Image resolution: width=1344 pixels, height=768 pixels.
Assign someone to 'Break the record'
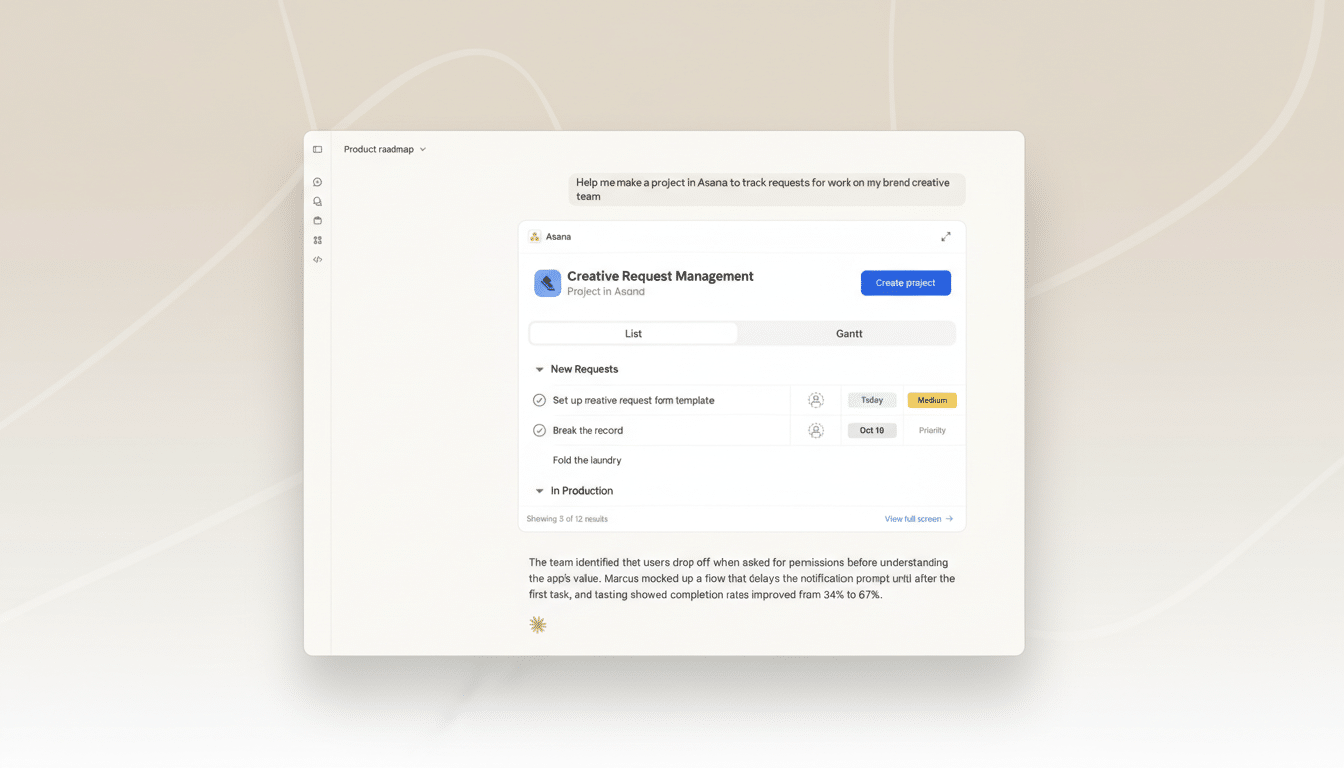point(816,430)
